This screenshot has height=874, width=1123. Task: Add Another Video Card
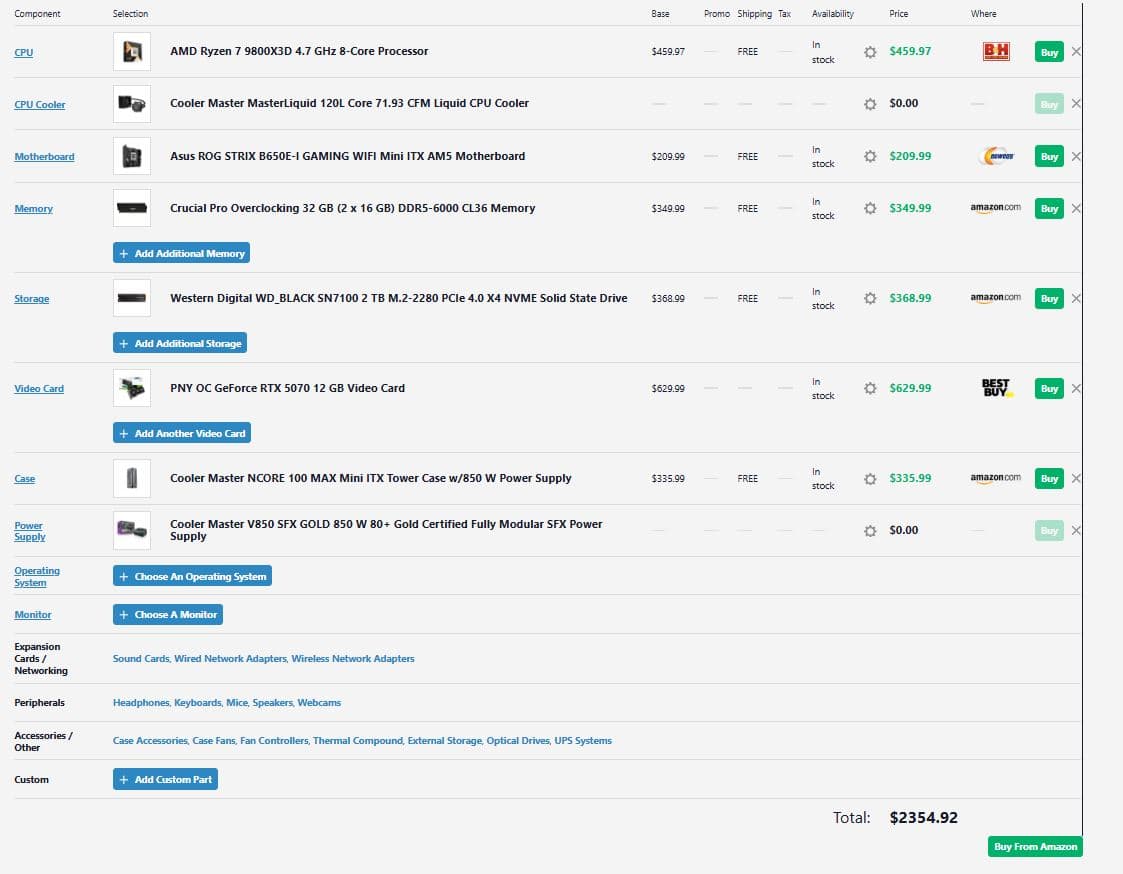[x=182, y=433]
